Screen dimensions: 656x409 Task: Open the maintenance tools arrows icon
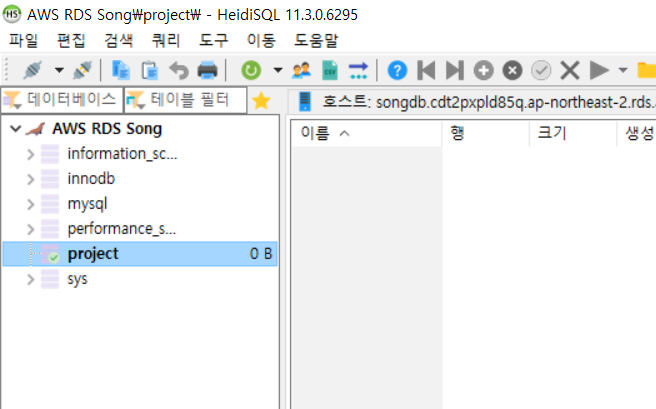[x=358, y=70]
